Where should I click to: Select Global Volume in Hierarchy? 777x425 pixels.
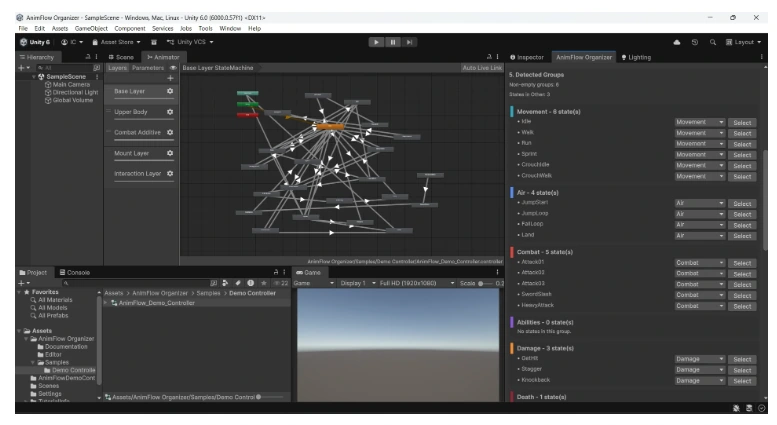[x=69, y=100]
